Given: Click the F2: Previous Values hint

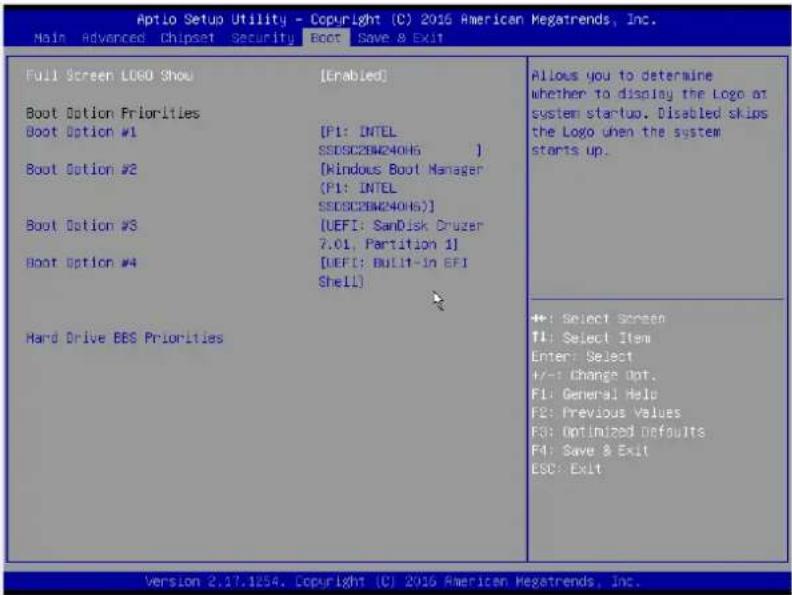Looking at the screenshot, I should click(x=606, y=413).
